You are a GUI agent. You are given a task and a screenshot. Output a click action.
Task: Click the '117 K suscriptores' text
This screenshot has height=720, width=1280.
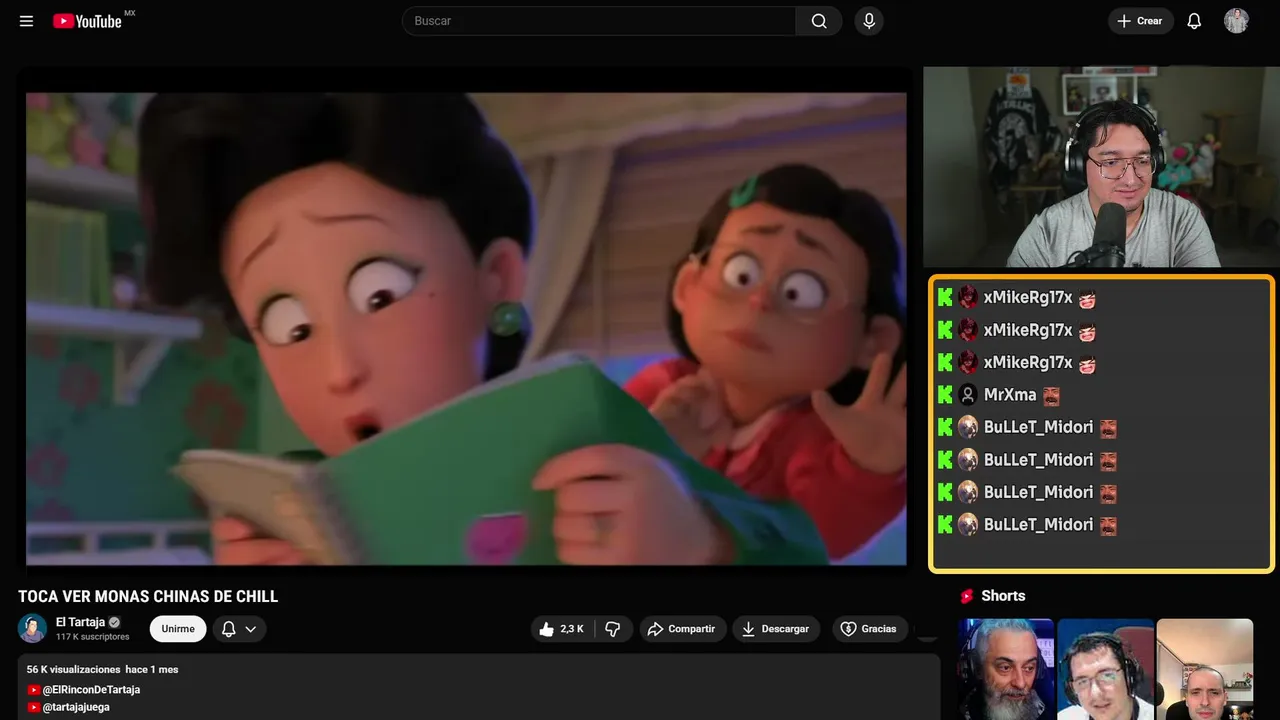click(93, 637)
